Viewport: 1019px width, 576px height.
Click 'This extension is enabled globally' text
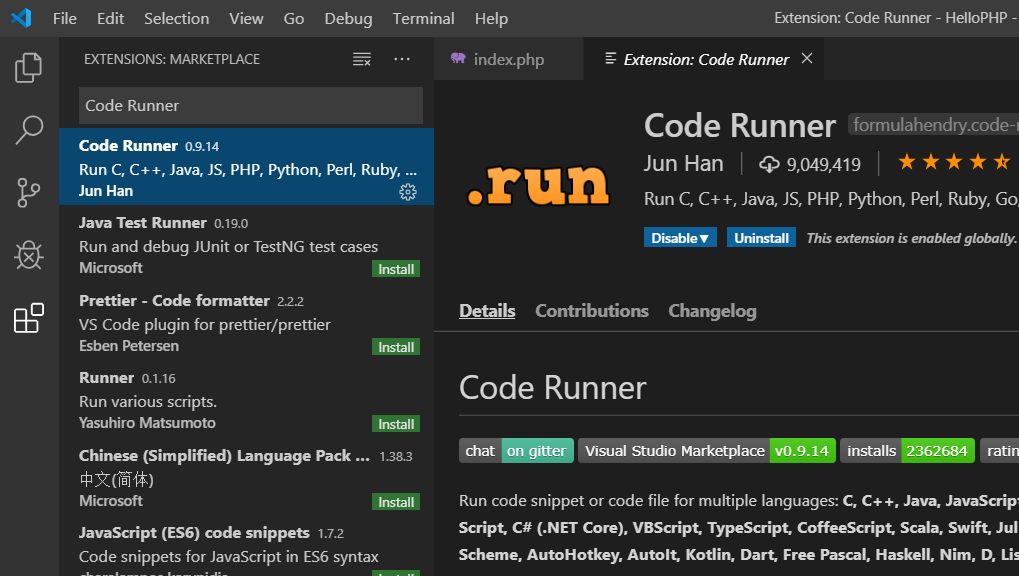[911, 238]
